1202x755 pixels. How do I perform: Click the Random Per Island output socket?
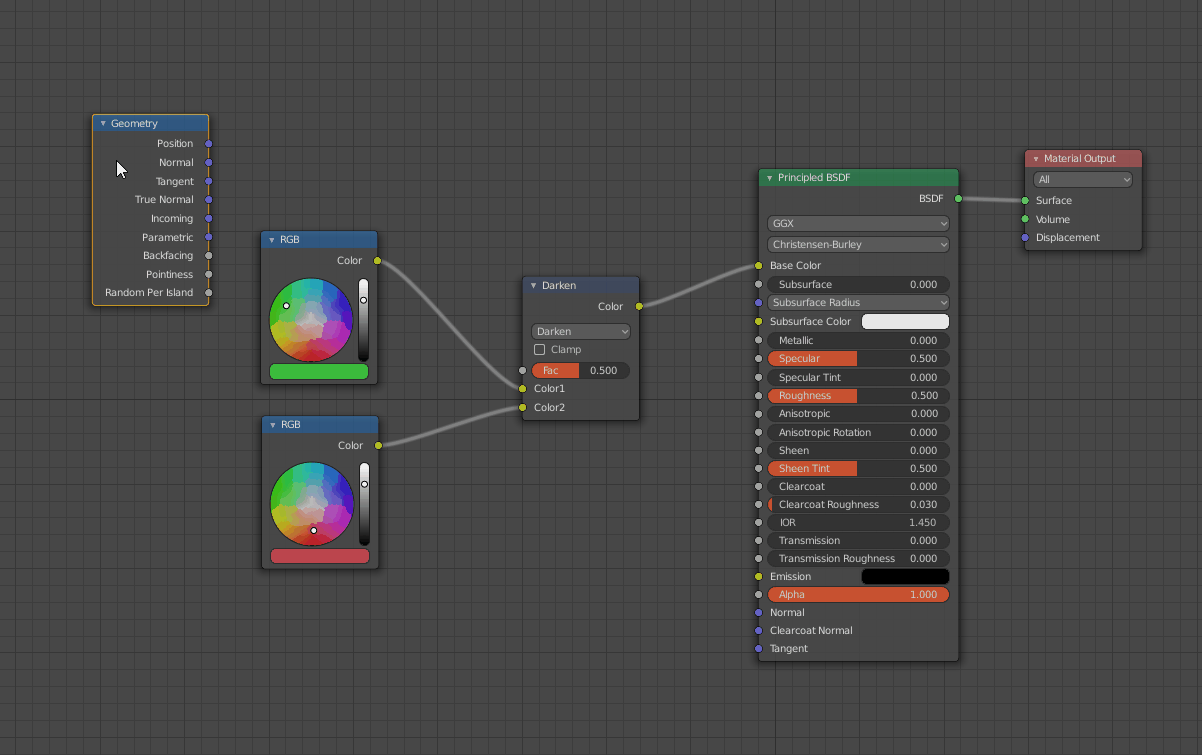pyautogui.click(x=208, y=293)
